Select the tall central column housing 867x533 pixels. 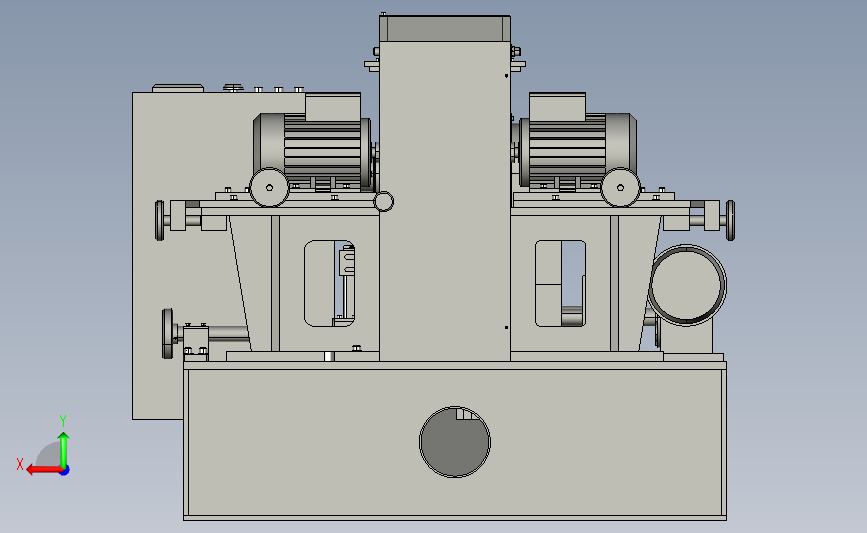click(x=445, y=201)
